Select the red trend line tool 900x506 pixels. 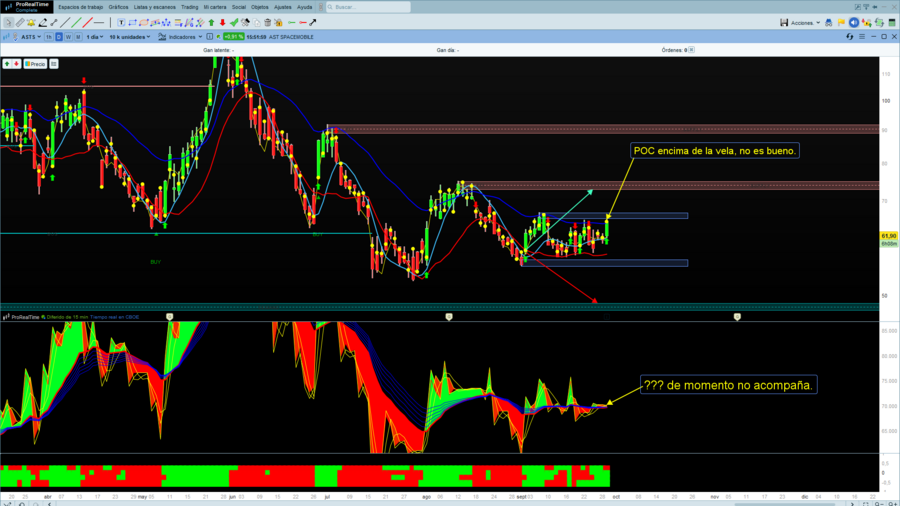pyautogui.click(x=88, y=22)
